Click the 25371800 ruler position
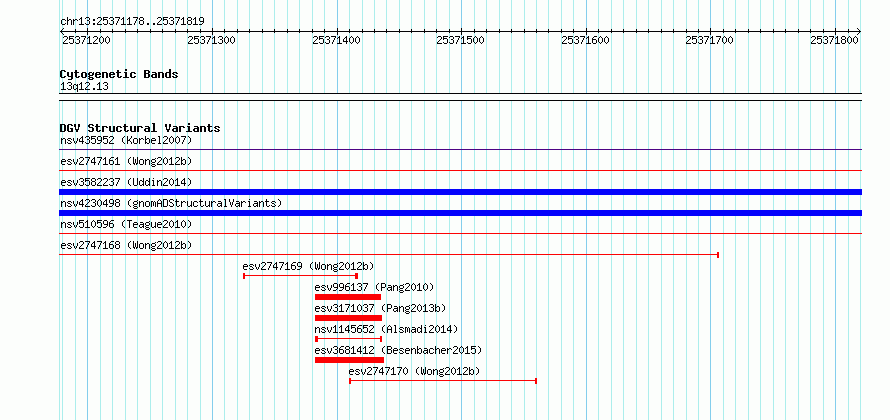The width and height of the screenshot is (890, 420). [x=835, y=40]
